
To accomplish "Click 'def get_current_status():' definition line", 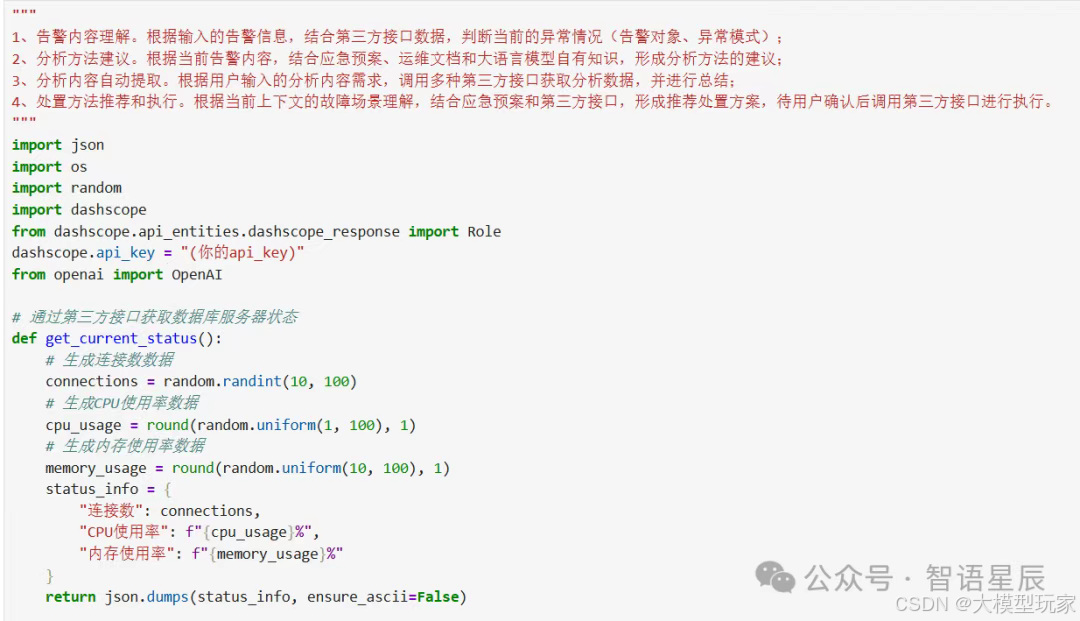I will tap(117, 338).
